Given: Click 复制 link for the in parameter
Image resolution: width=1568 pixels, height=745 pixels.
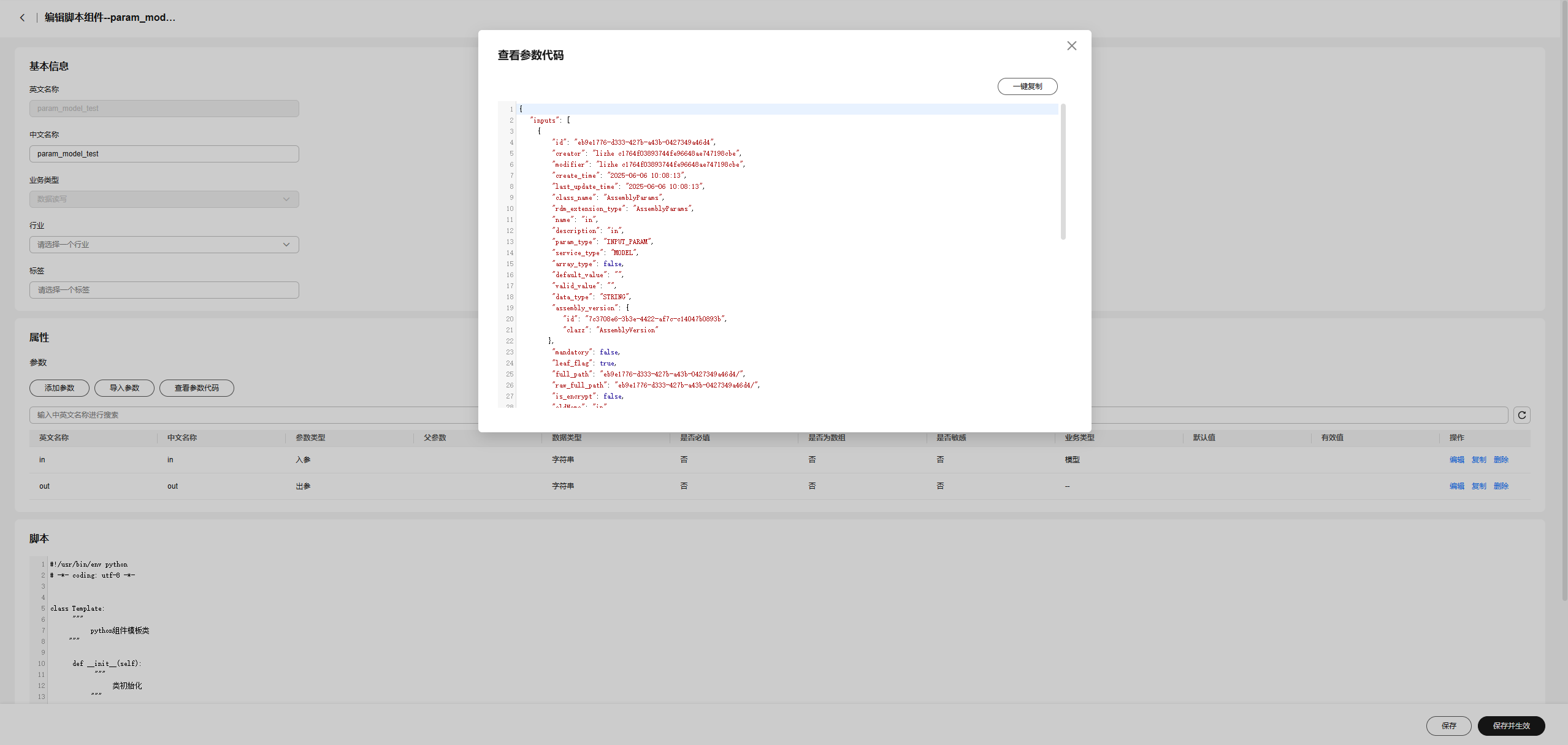Looking at the screenshot, I should (x=1478, y=460).
